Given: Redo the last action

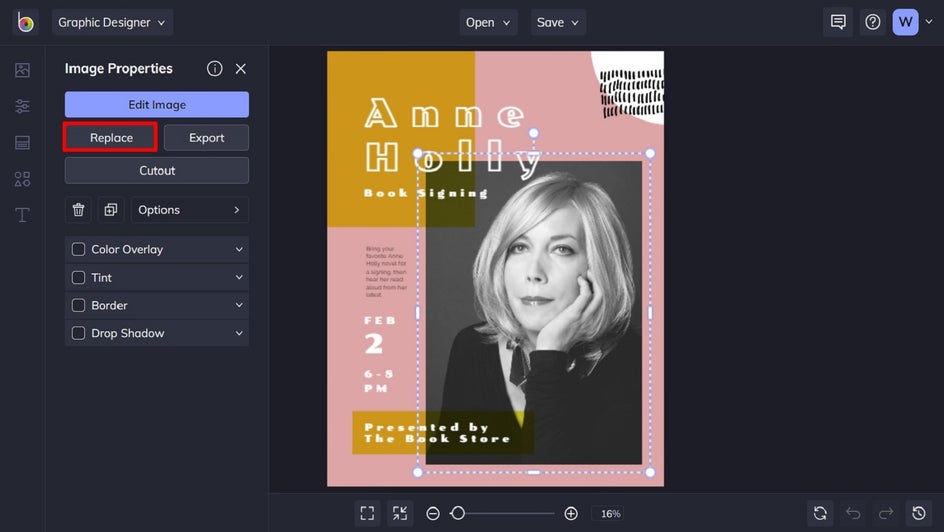Looking at the screenshot, I should click(886, 513).
